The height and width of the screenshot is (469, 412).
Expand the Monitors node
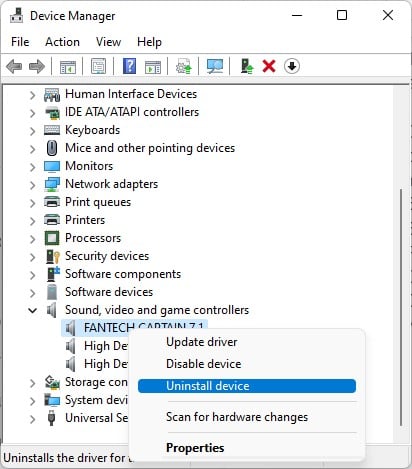click(x=32, y=167)
